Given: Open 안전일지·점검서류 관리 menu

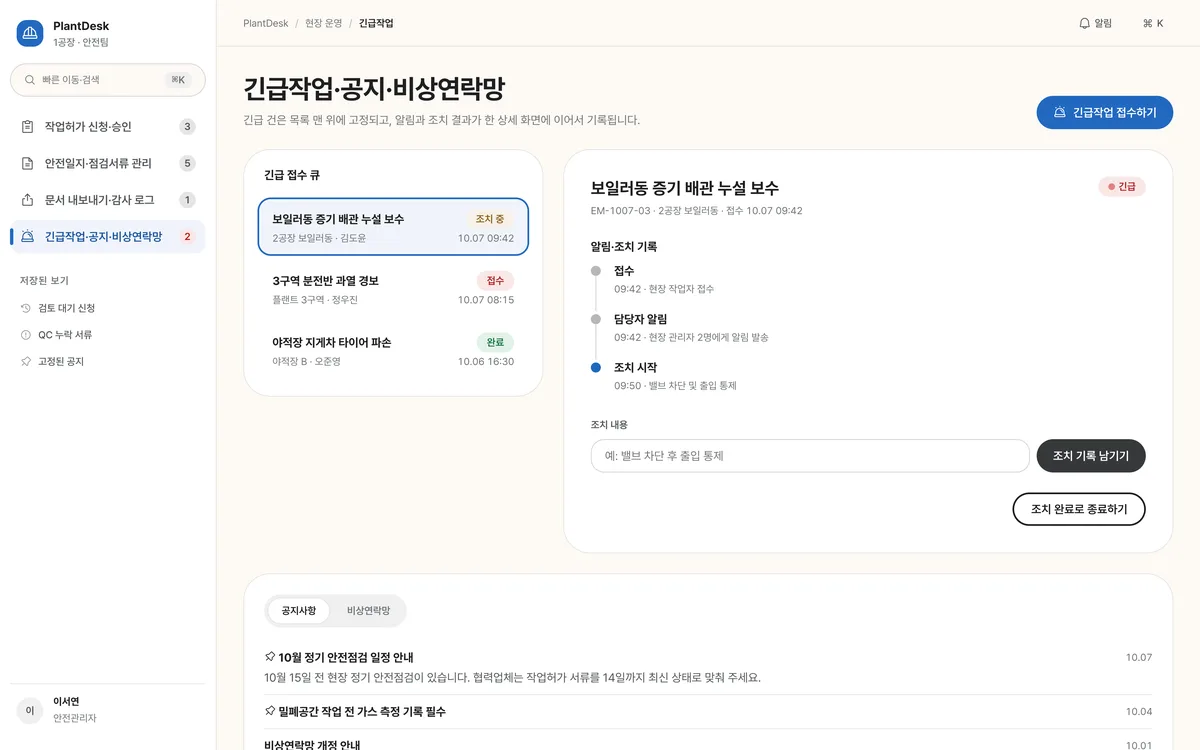Looking at the screenshot, I should (107, 163).
